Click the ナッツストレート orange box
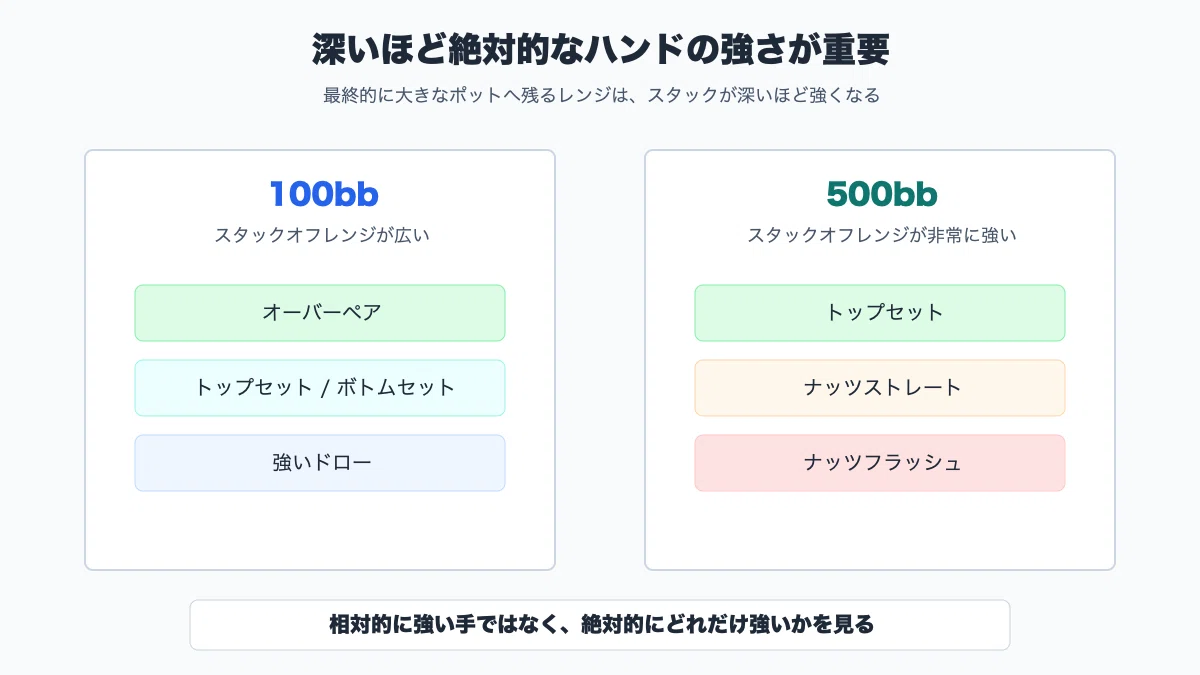Viewport: 1200px width, 675px height. coord(880,388)
